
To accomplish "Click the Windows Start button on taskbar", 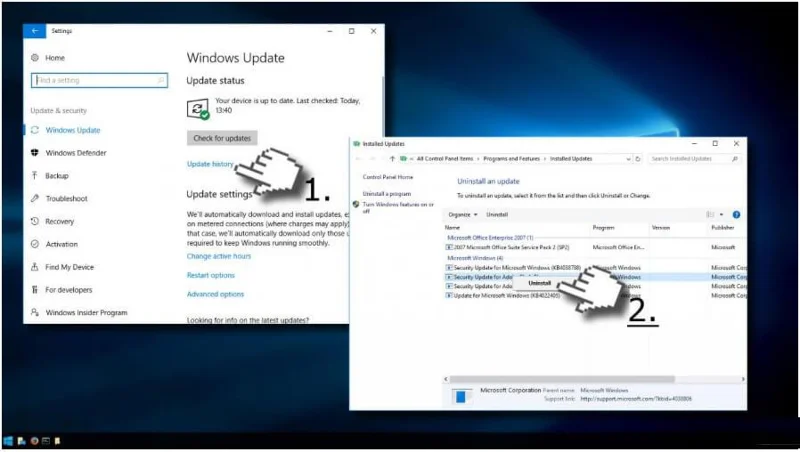I will (x=8, y=441).
